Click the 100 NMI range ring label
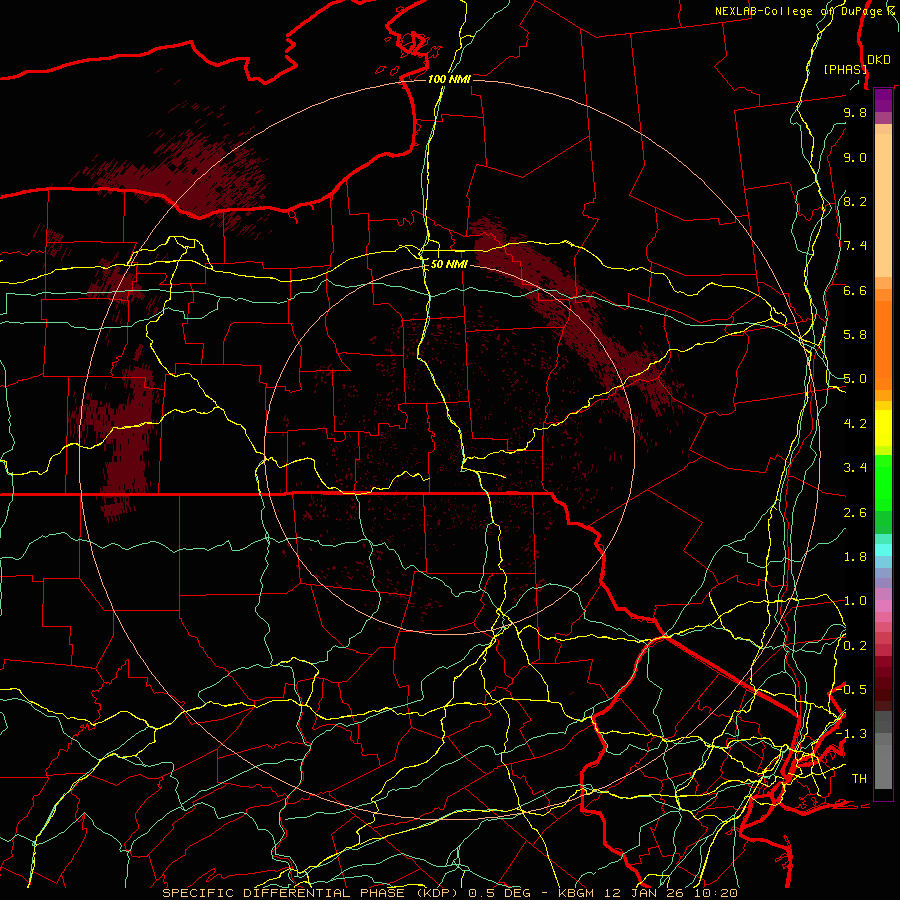The image size is (900, 900). coord(449,79)
